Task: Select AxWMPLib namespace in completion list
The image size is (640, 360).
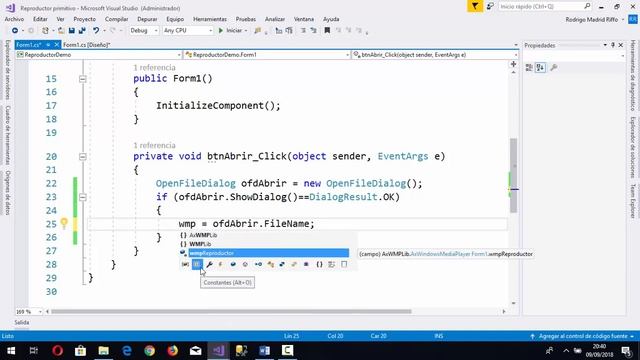Action: click(203, 235)
